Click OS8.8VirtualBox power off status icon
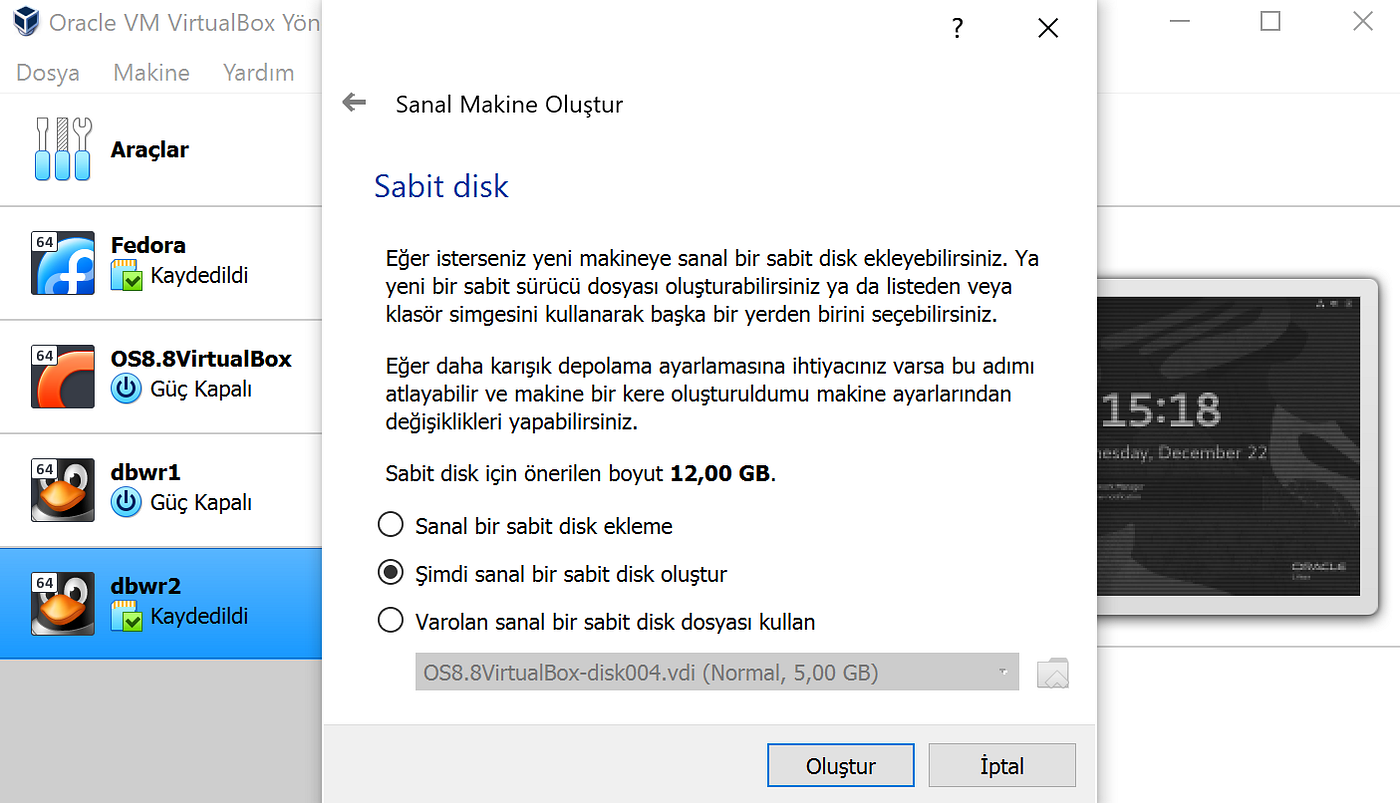The image size is (1400, 803). (126, 389)
